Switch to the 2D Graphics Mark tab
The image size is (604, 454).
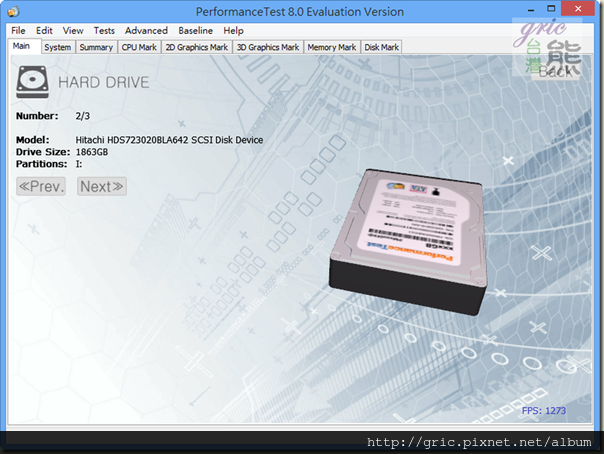197,47
